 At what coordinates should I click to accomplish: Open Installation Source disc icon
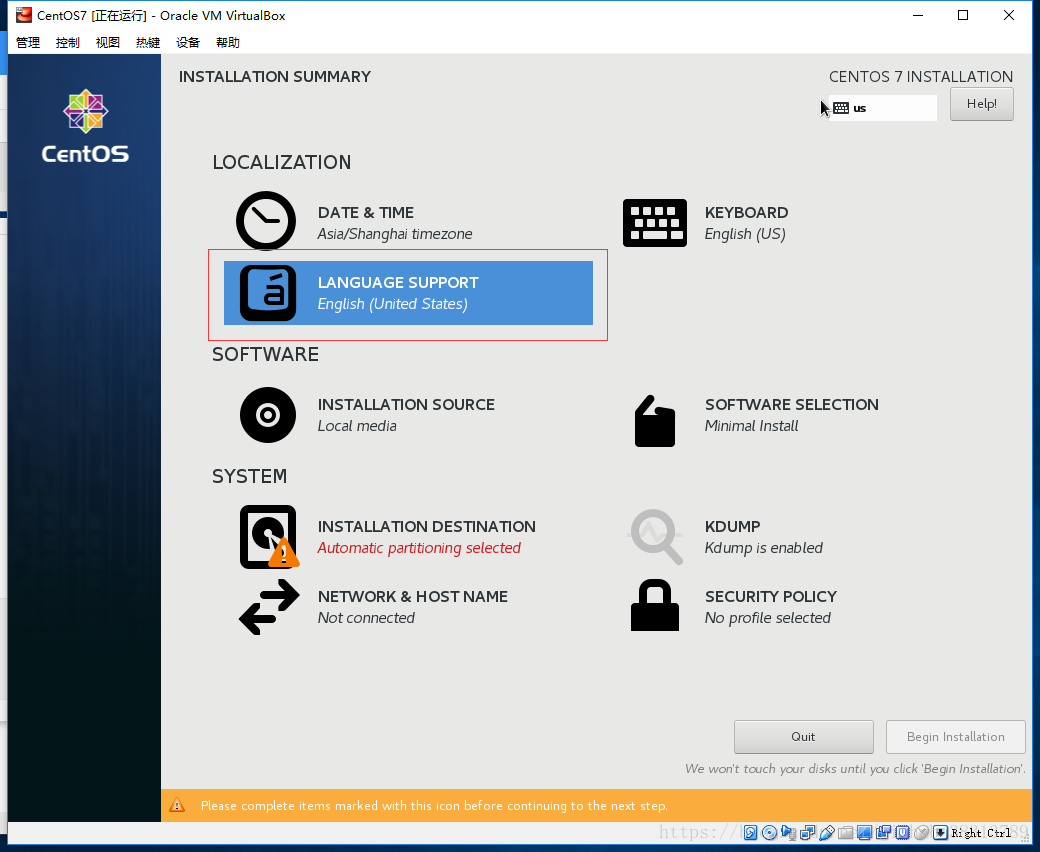(268, 415)
